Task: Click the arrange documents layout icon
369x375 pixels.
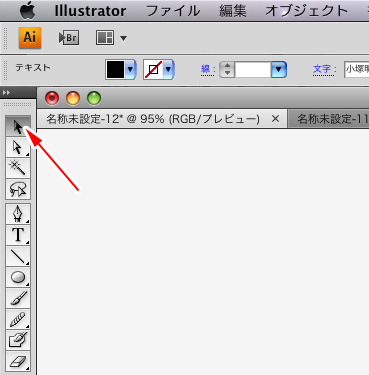Action: [105, 38]
